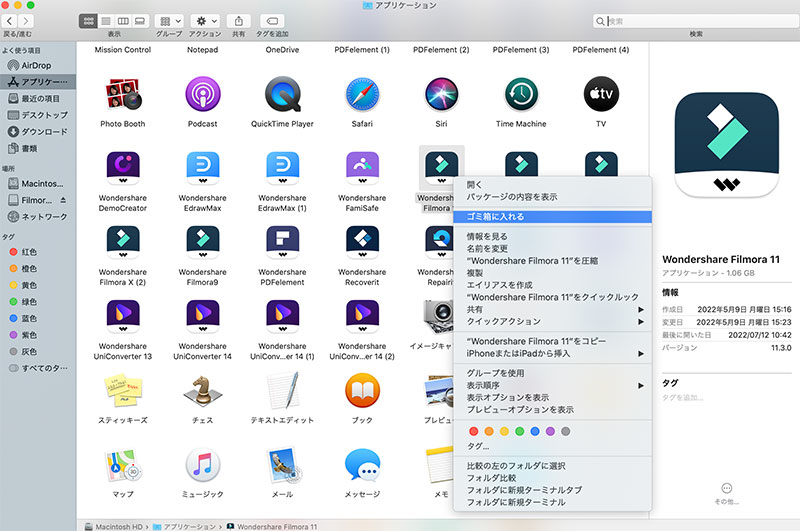Go back with the back arrow
800x531 pixels.
pos(10,21)
